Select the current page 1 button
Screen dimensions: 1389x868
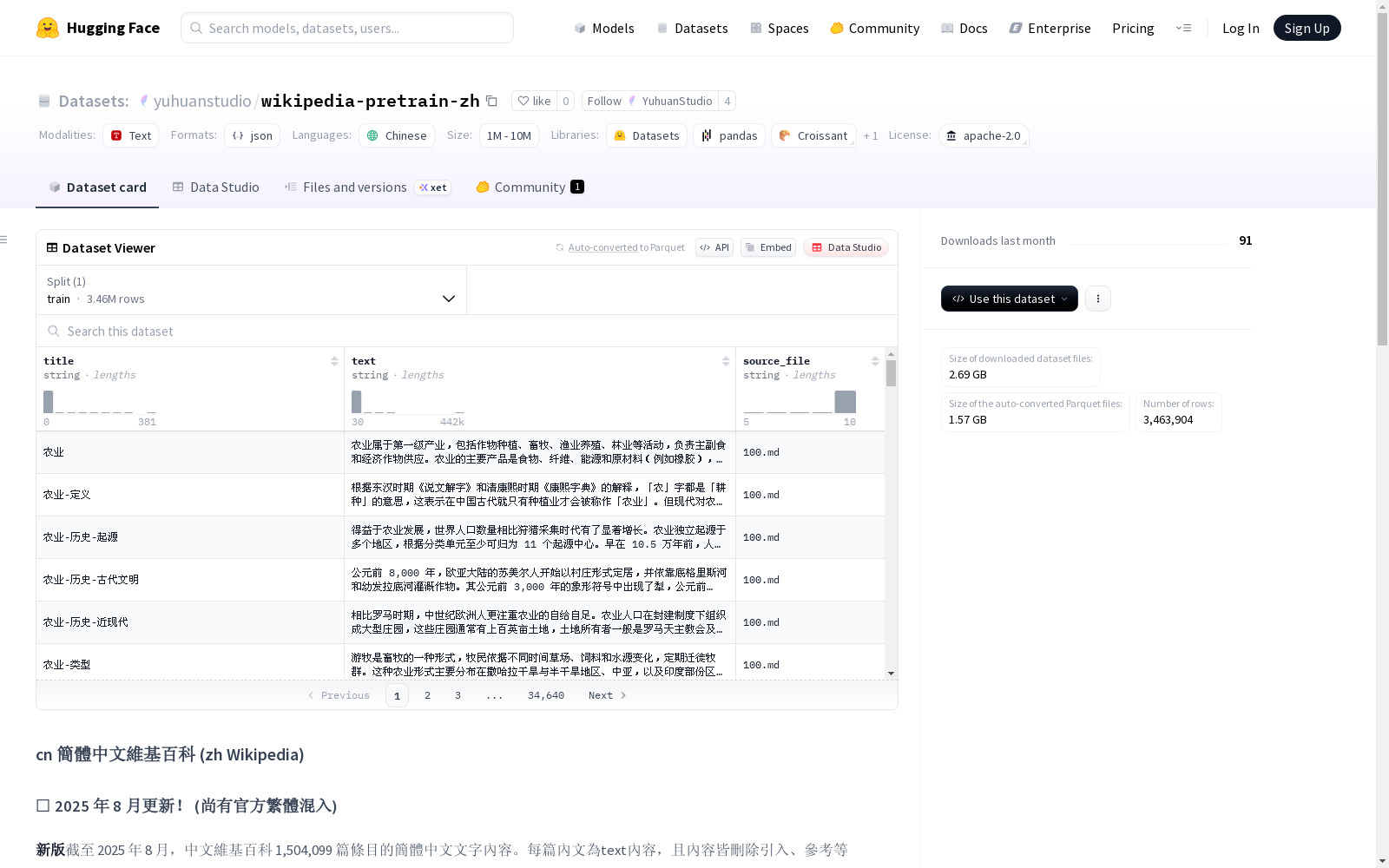(397, 695)
